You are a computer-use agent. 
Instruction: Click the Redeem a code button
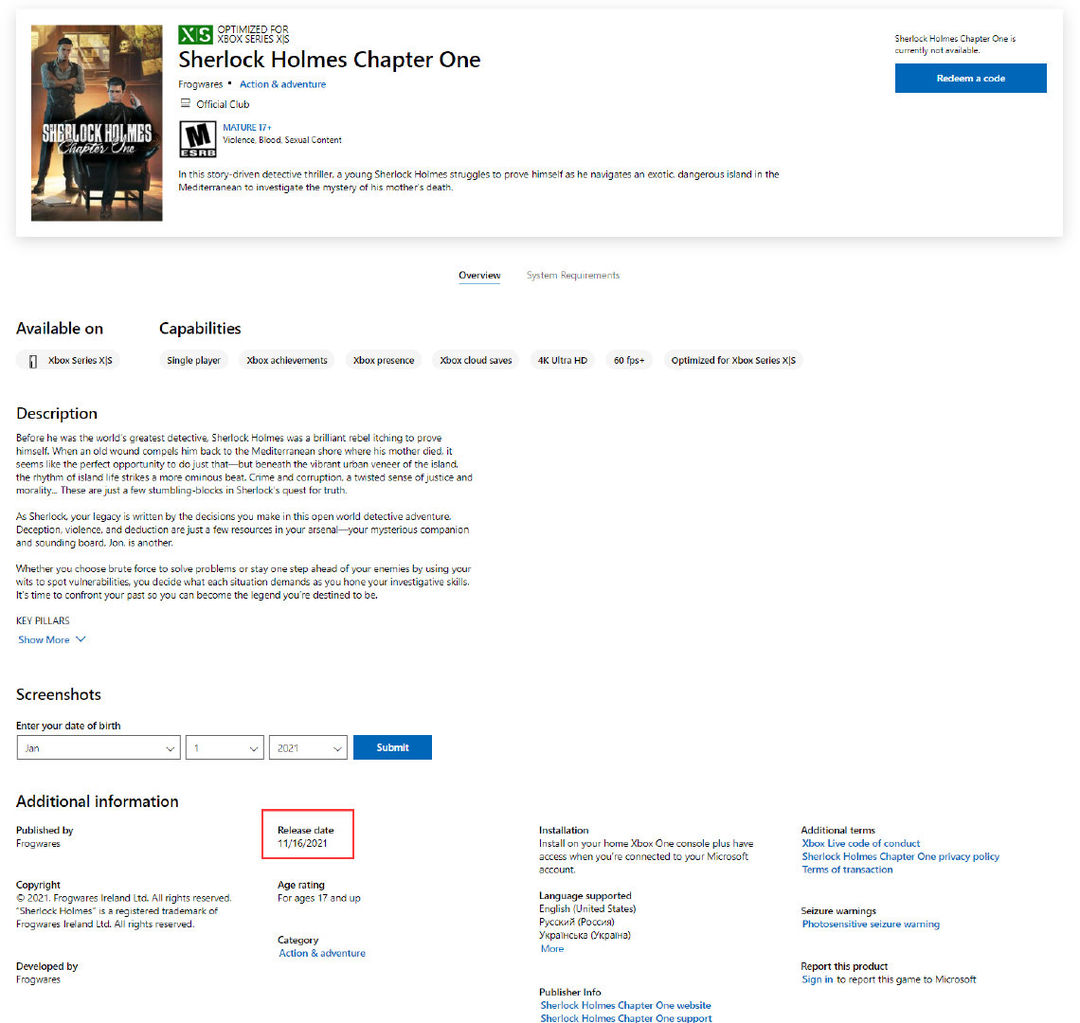(970, 78)
